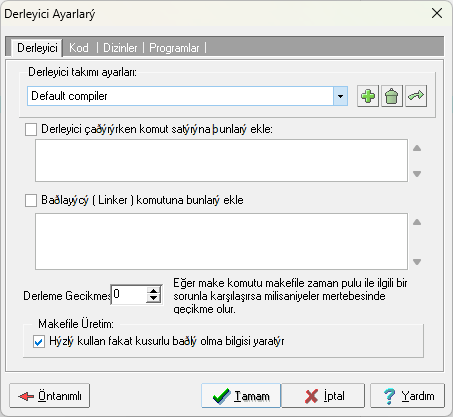Close the Derleyici Ayarları dialog
The image size is (453, 417).
pyautogui.click(x=437, y=14)
